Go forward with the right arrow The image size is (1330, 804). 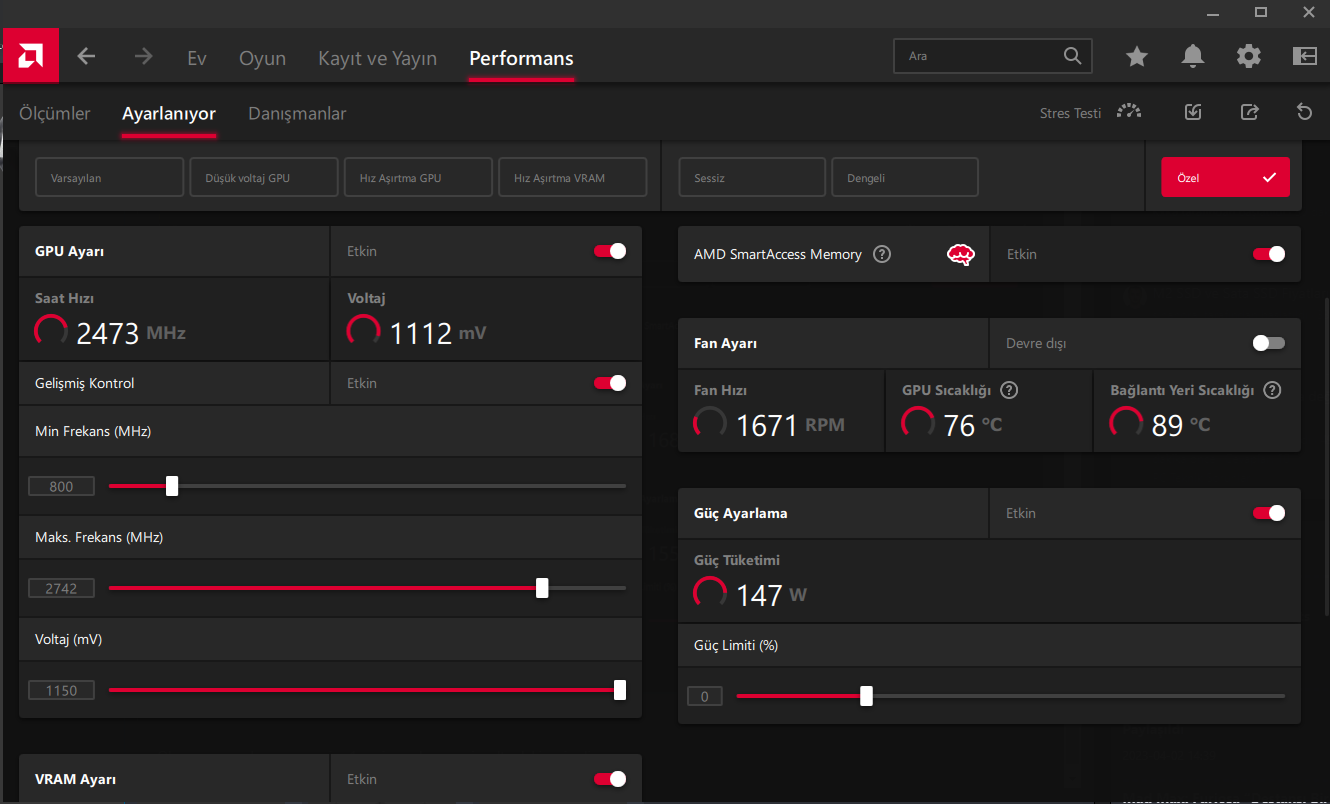coord(143,57)
